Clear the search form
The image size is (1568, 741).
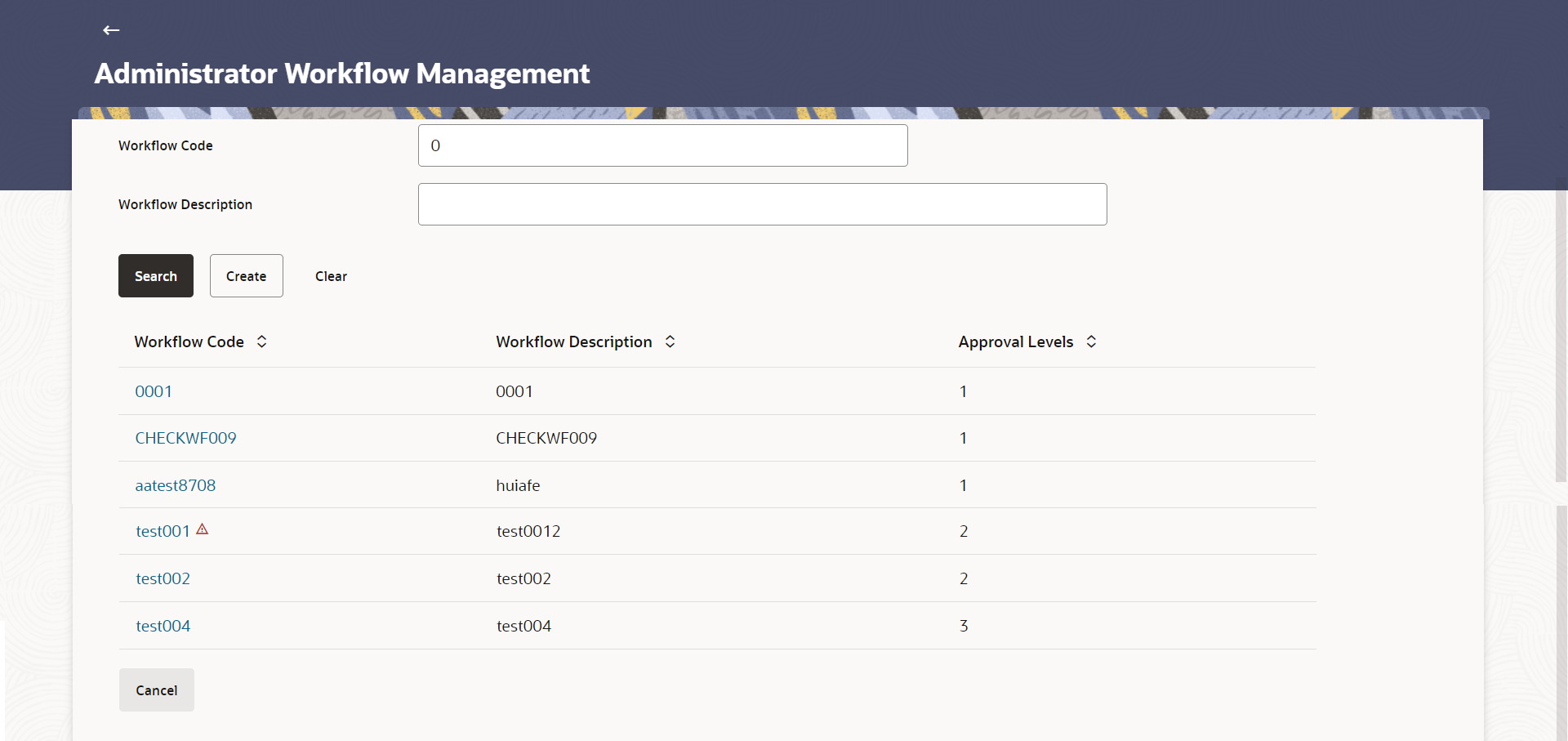(331, 276)
